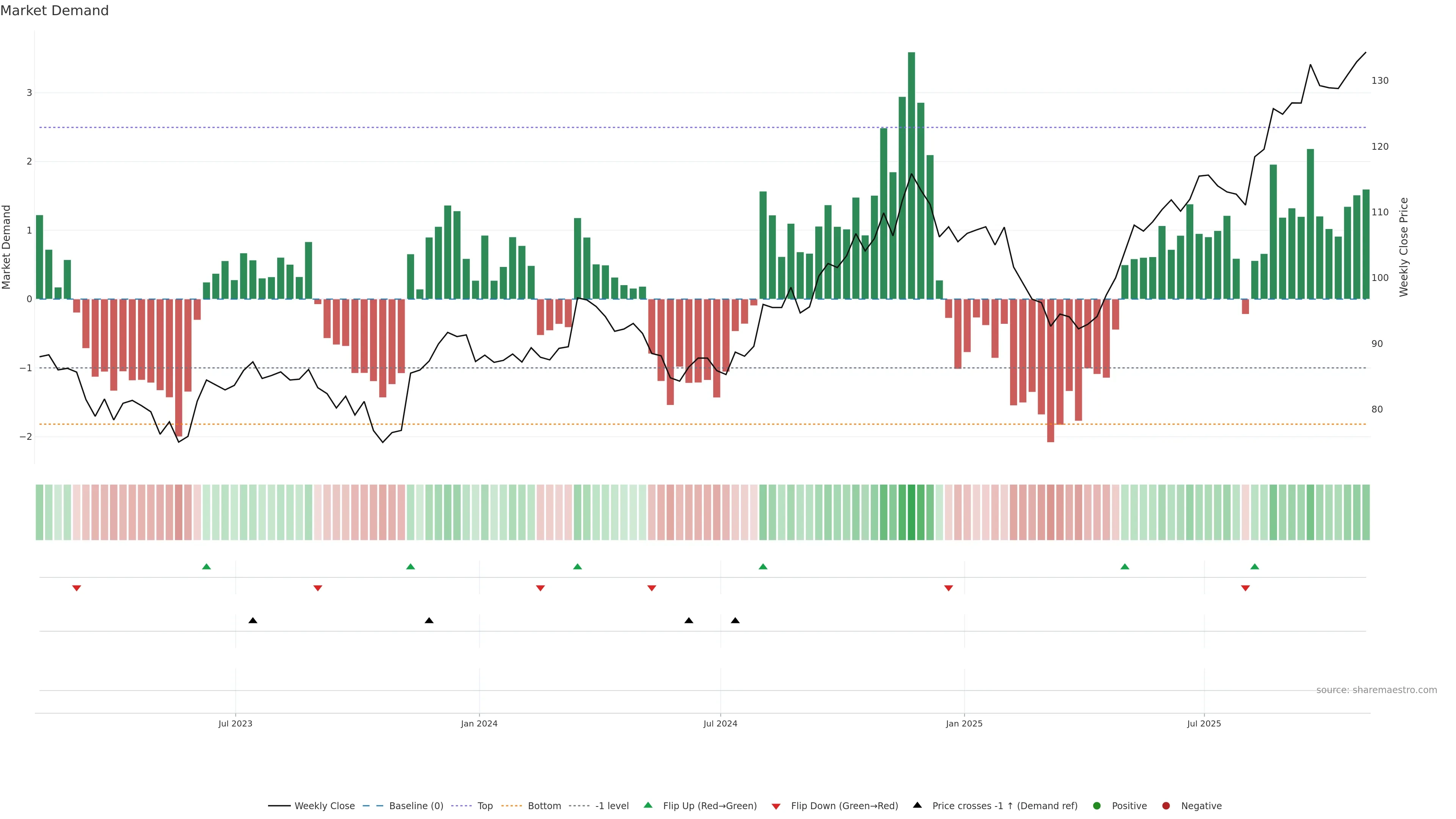1456x819 pixels.
Task: Click the red Negative legend dot
Action: 1166,806
